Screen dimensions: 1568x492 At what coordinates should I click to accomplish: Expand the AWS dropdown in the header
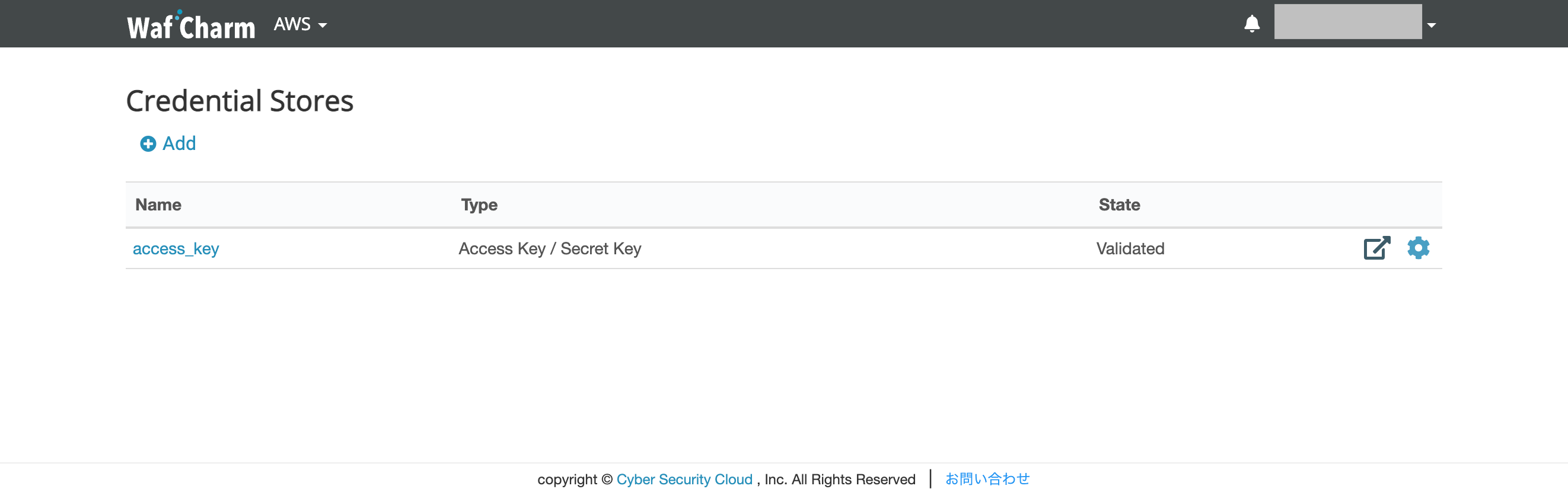click(301, 24)
